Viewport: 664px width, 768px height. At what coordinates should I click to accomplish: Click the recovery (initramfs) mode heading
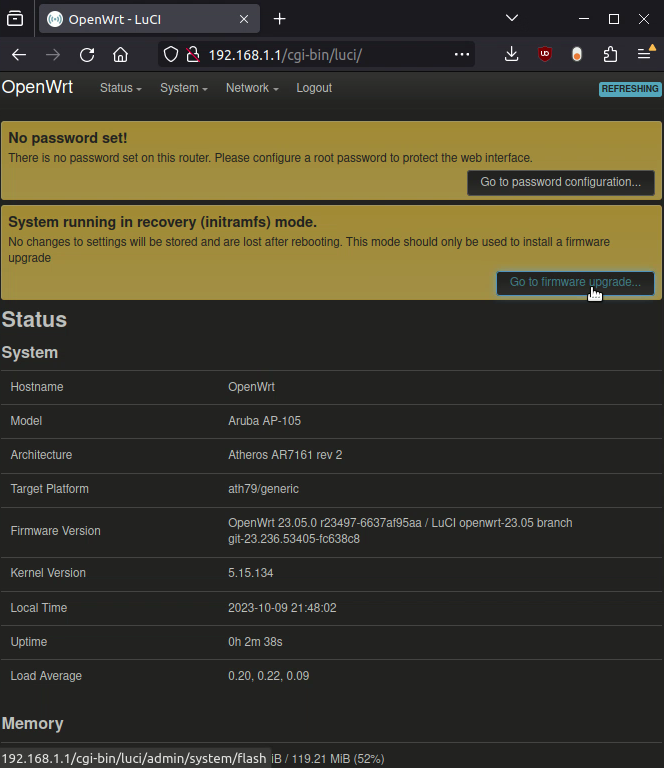(163, 222)
